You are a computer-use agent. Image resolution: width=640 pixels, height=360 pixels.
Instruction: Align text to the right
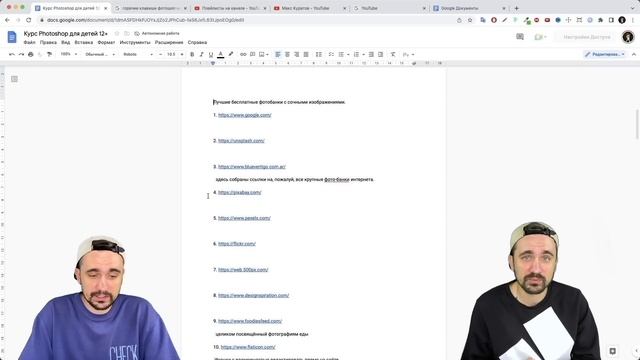coord(297,54)
